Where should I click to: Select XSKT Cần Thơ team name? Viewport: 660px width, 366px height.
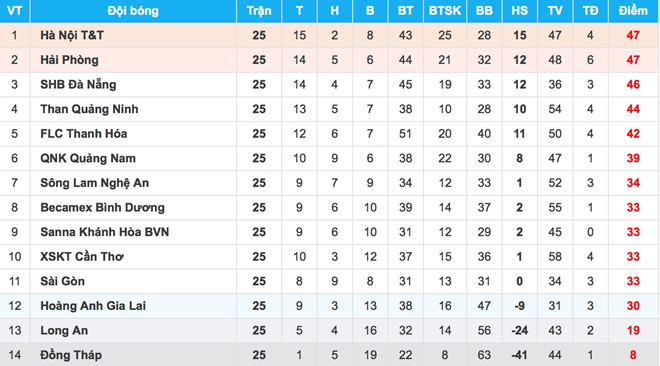coord(82,257)
